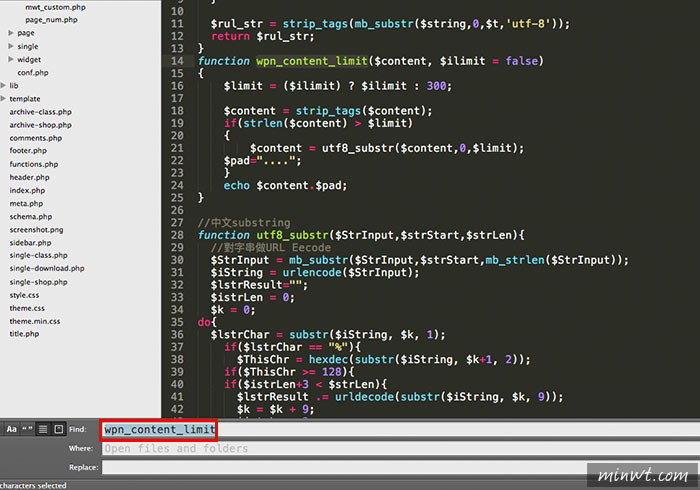This screenshot has height=490, width=700.
Task: Toggle whole word matching quotes icon
Action: tap(27, 429)
